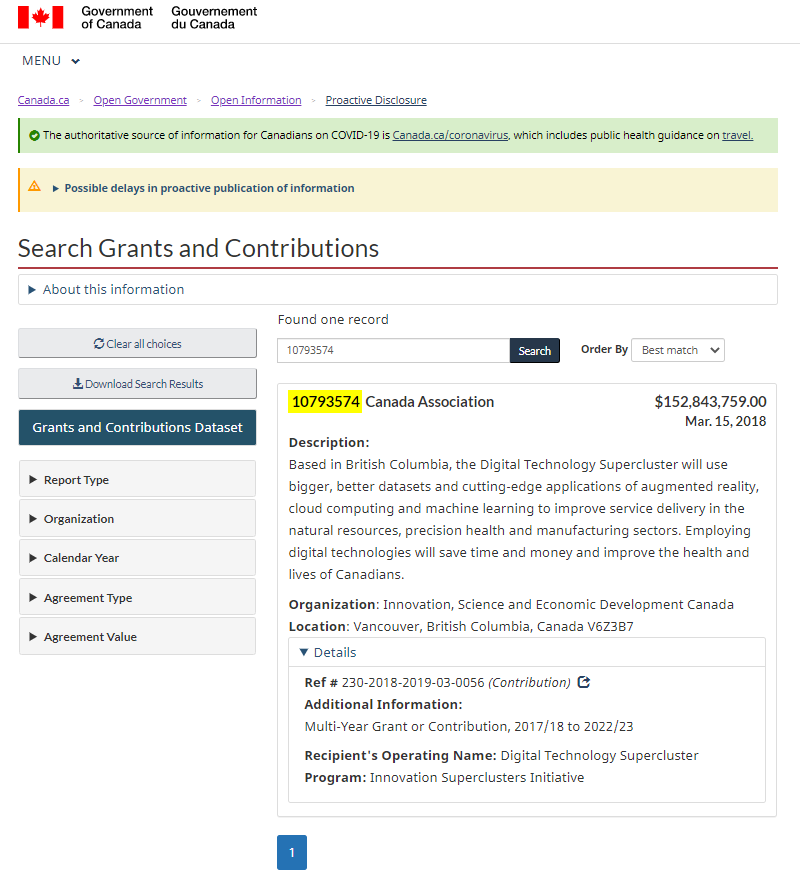Click the Search button
Screen dimensions: 800x884
pyautogui.click(x=534, y=351)
